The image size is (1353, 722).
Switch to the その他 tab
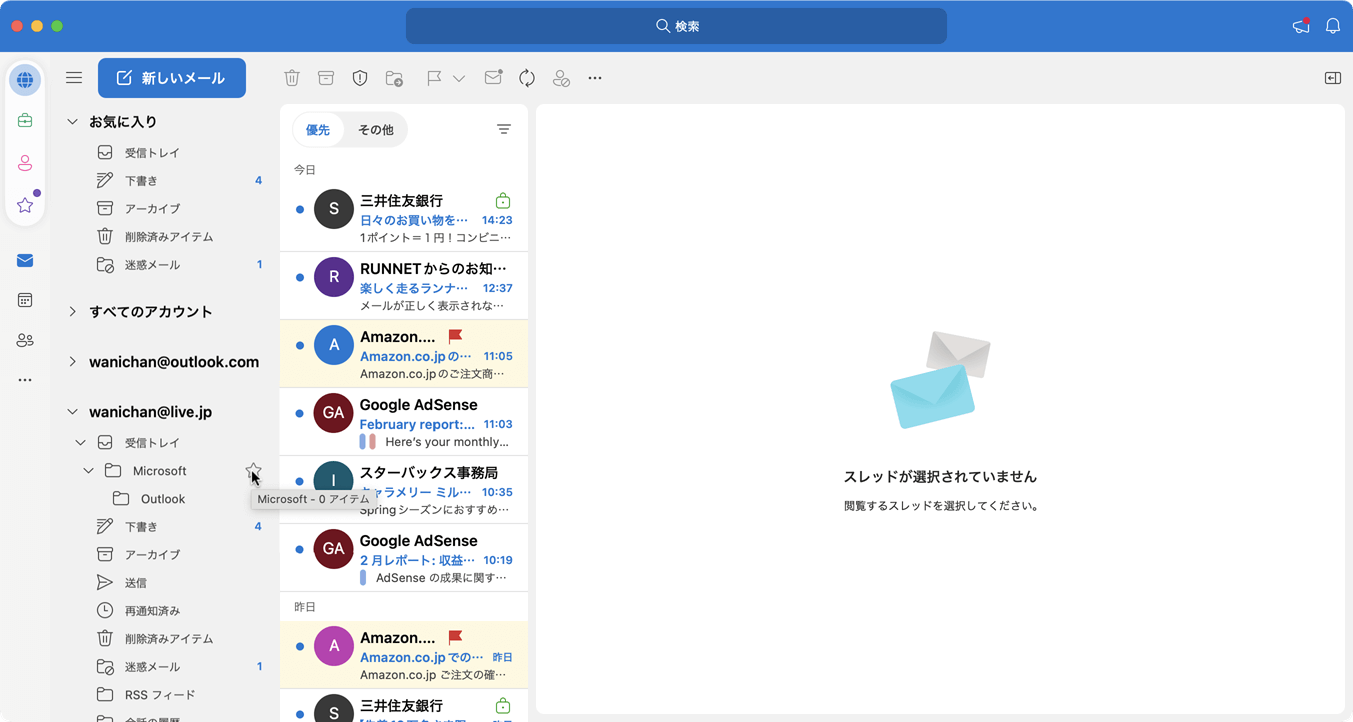click(x=376, y=130)
